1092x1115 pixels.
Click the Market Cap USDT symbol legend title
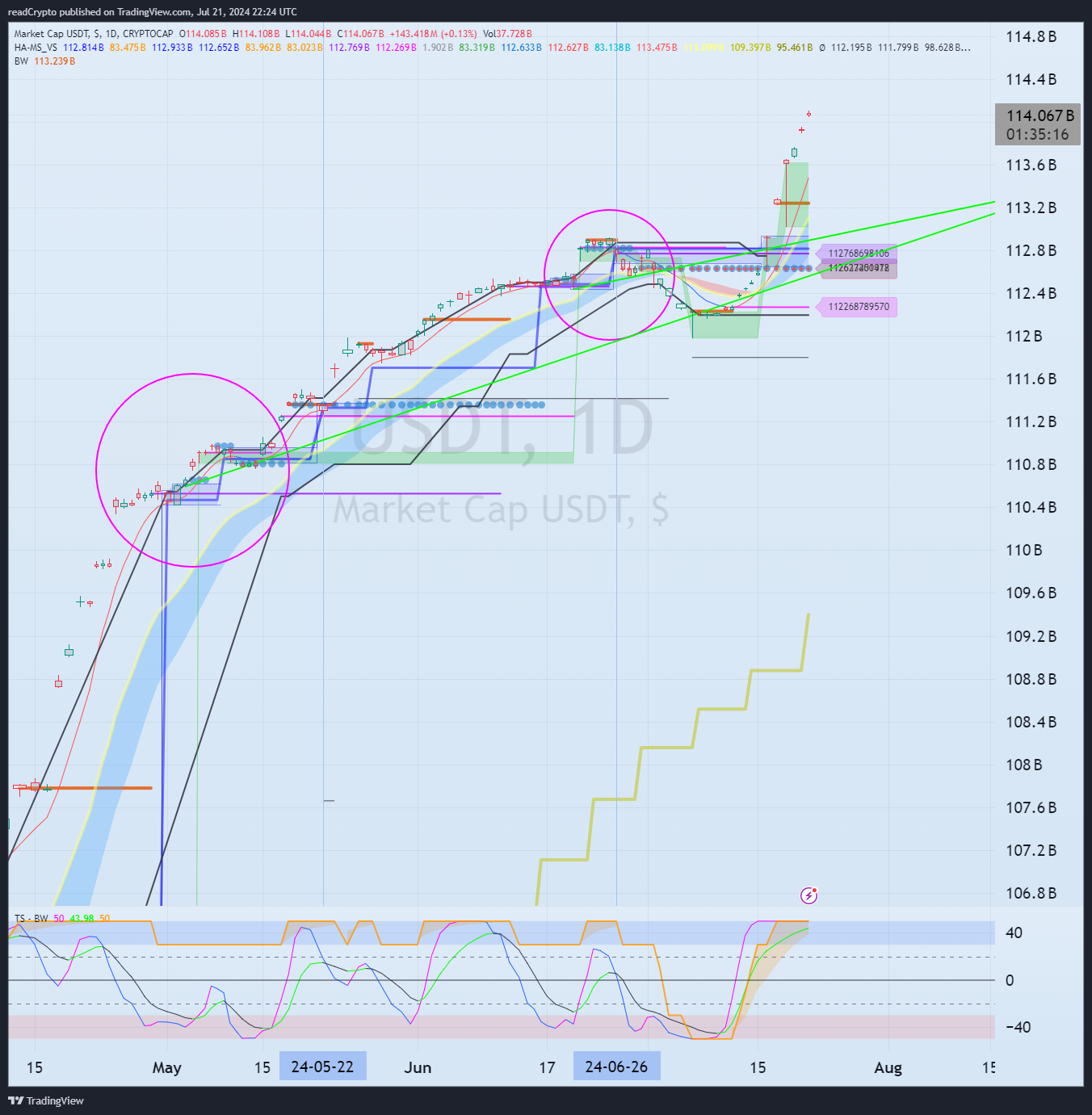[x=94, y=34]
